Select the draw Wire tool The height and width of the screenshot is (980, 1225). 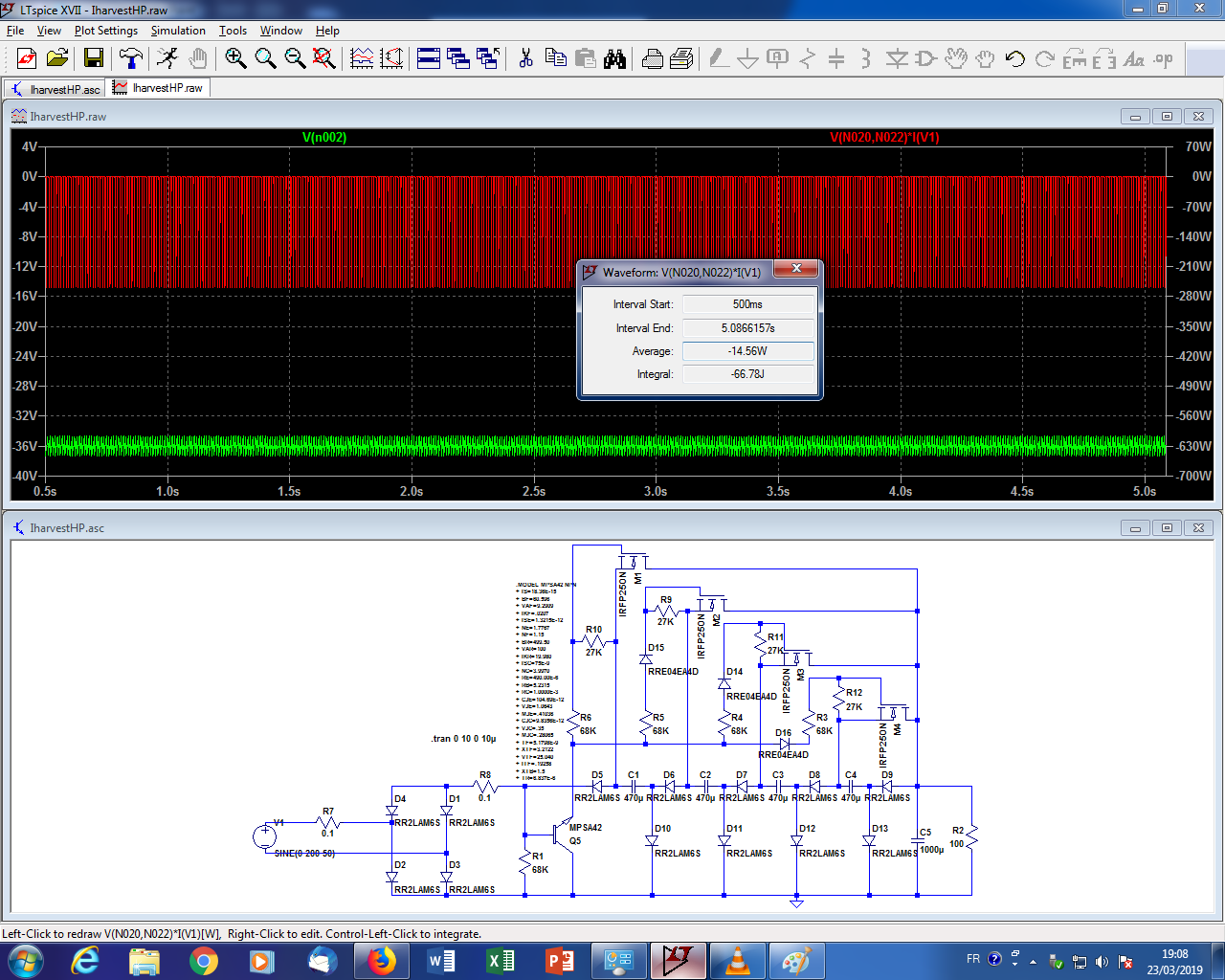(718, 59)
